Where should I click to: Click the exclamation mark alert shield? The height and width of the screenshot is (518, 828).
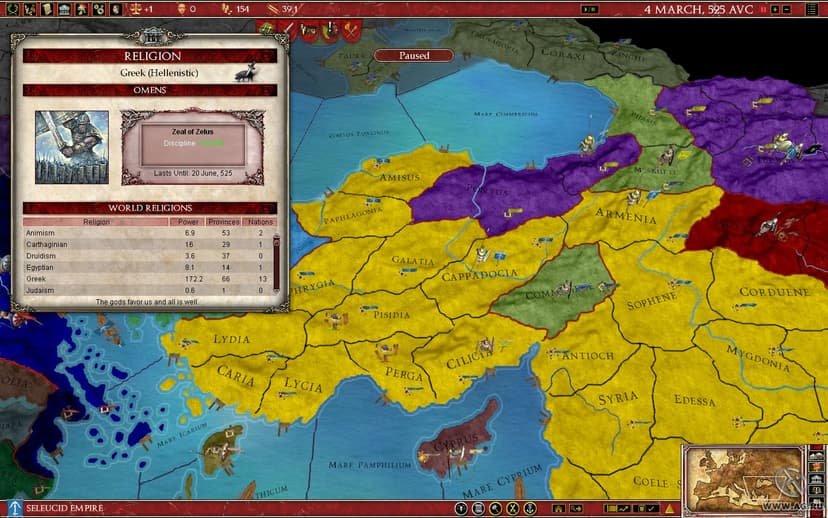330,32
